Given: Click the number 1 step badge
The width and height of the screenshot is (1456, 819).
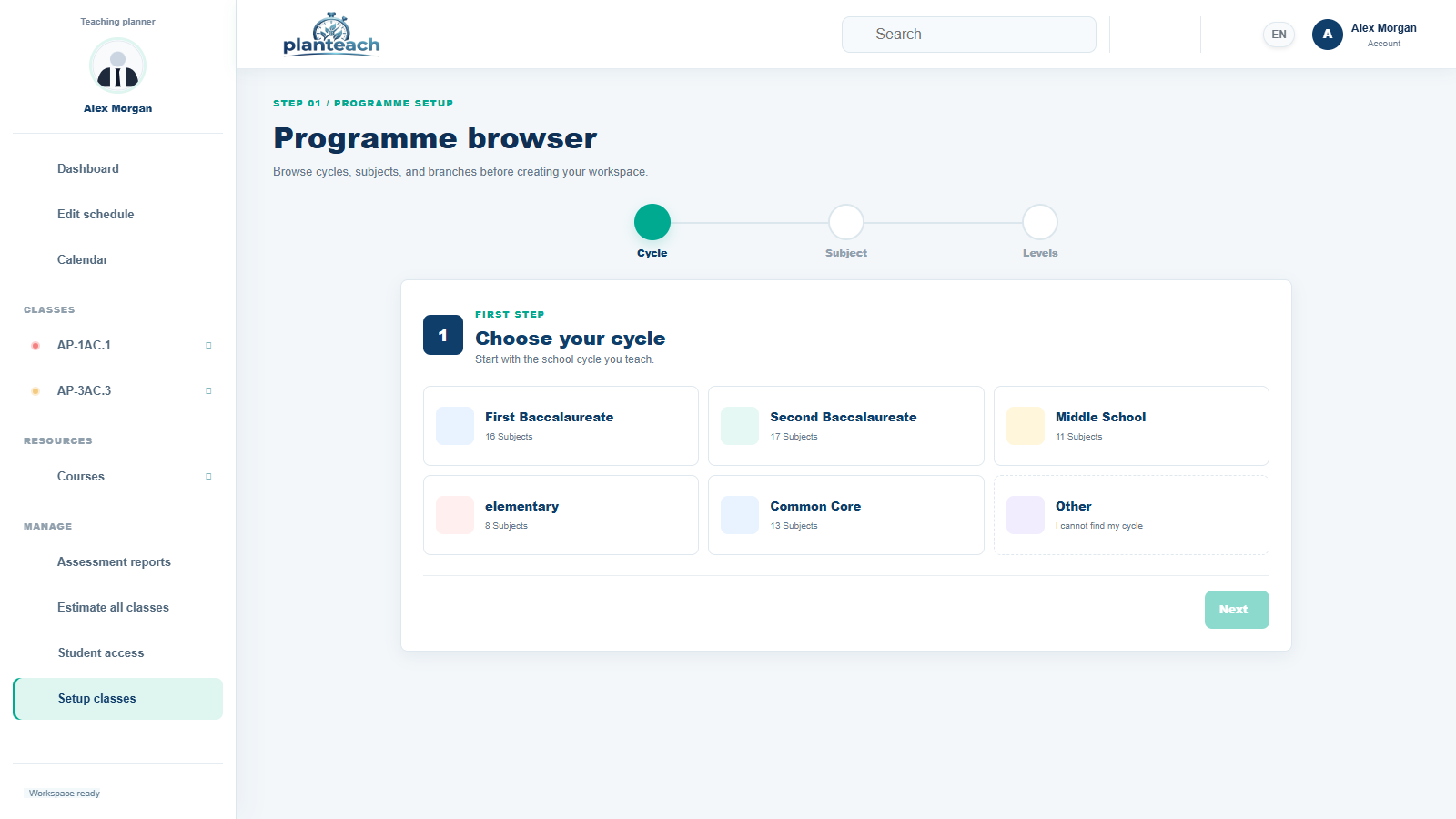Looking at the screenshot, I should click(443, 335).
